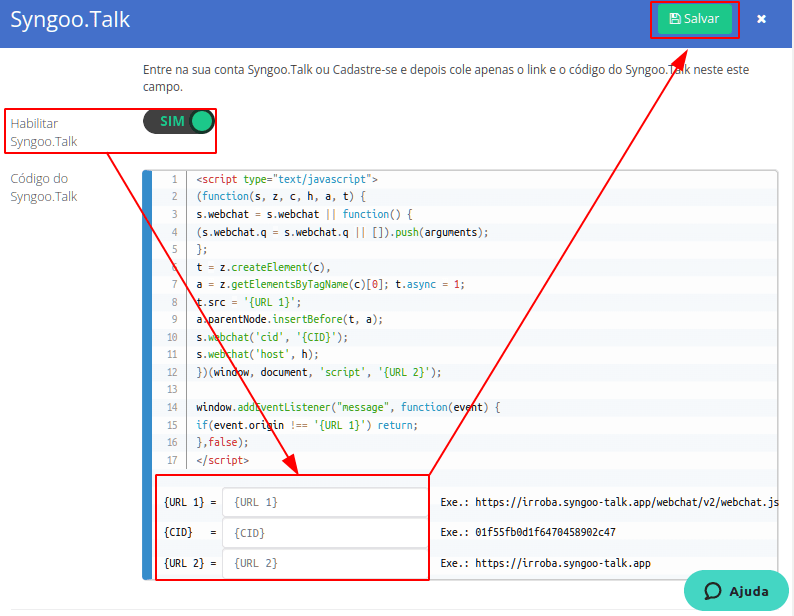Image resolution: width=794 pixels, height=616 pixels.
Task: Click the t.src '{URL 1}' code line
Action: 248,302
